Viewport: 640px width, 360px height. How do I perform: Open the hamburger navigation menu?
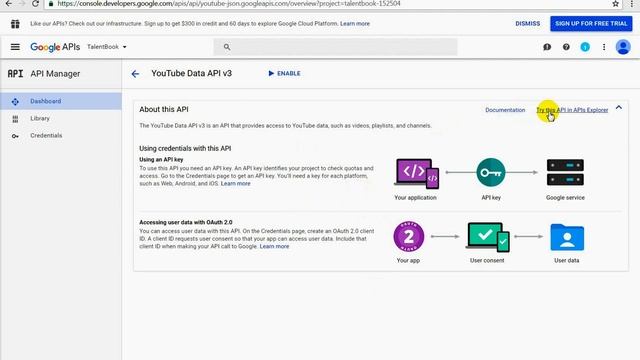click(x=15, y=47)
